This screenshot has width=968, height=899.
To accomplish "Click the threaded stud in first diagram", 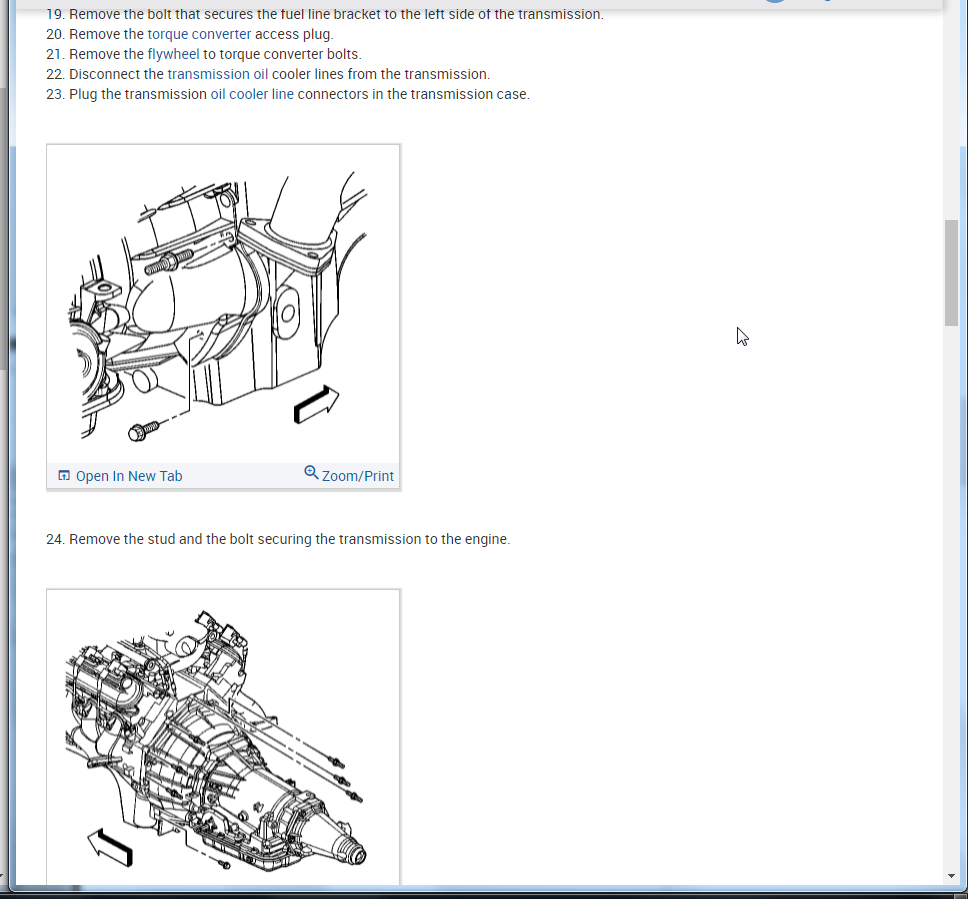I will pyautogui.click(x=168, y=262).
